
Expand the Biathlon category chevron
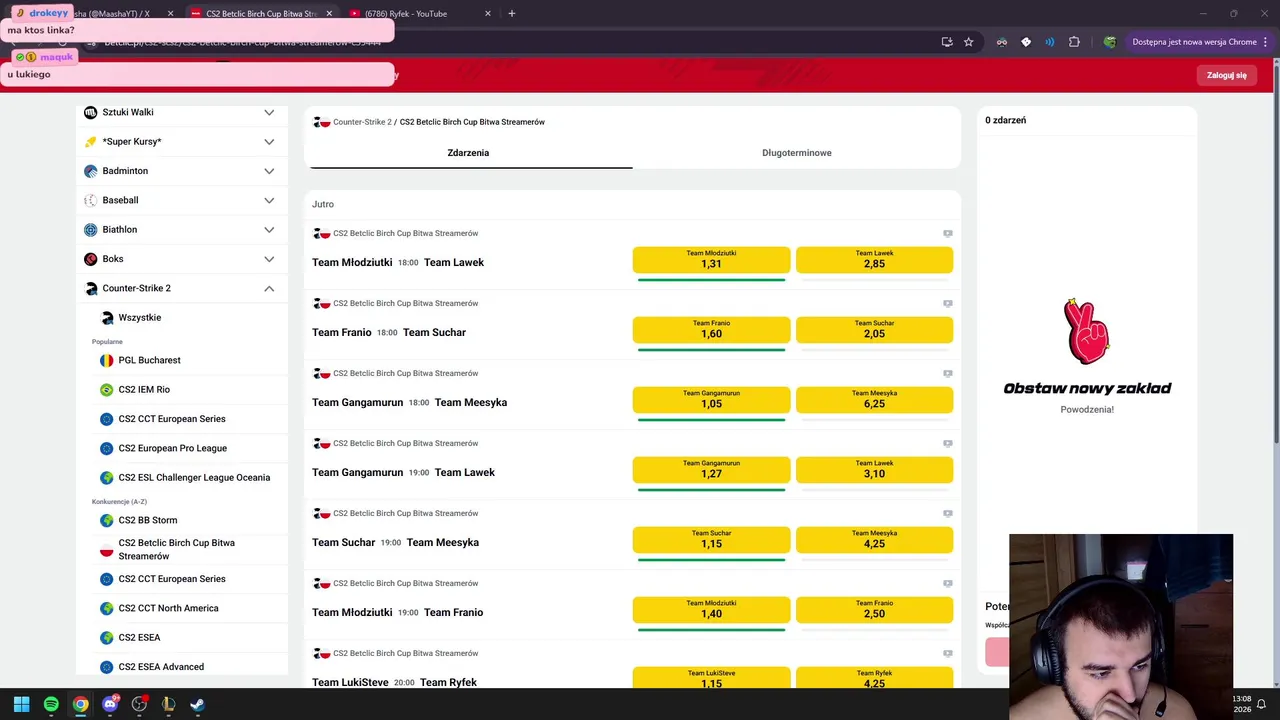(x=269, y=230)
